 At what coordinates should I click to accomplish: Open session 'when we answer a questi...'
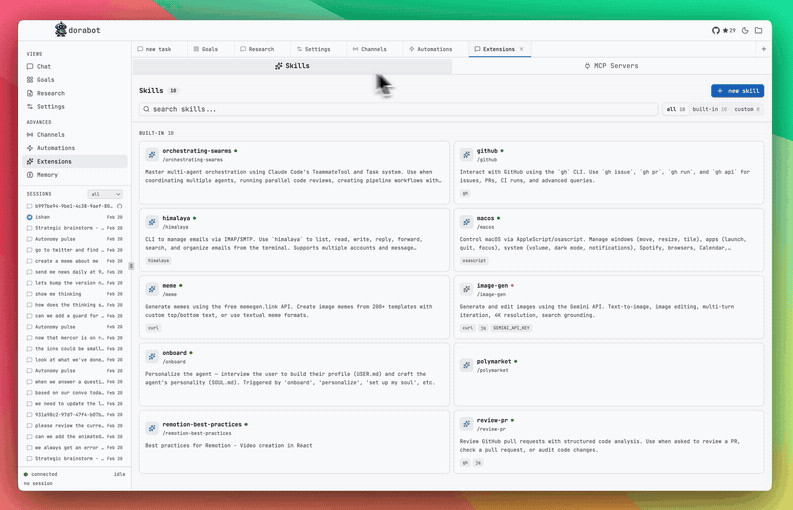[75, 381]
